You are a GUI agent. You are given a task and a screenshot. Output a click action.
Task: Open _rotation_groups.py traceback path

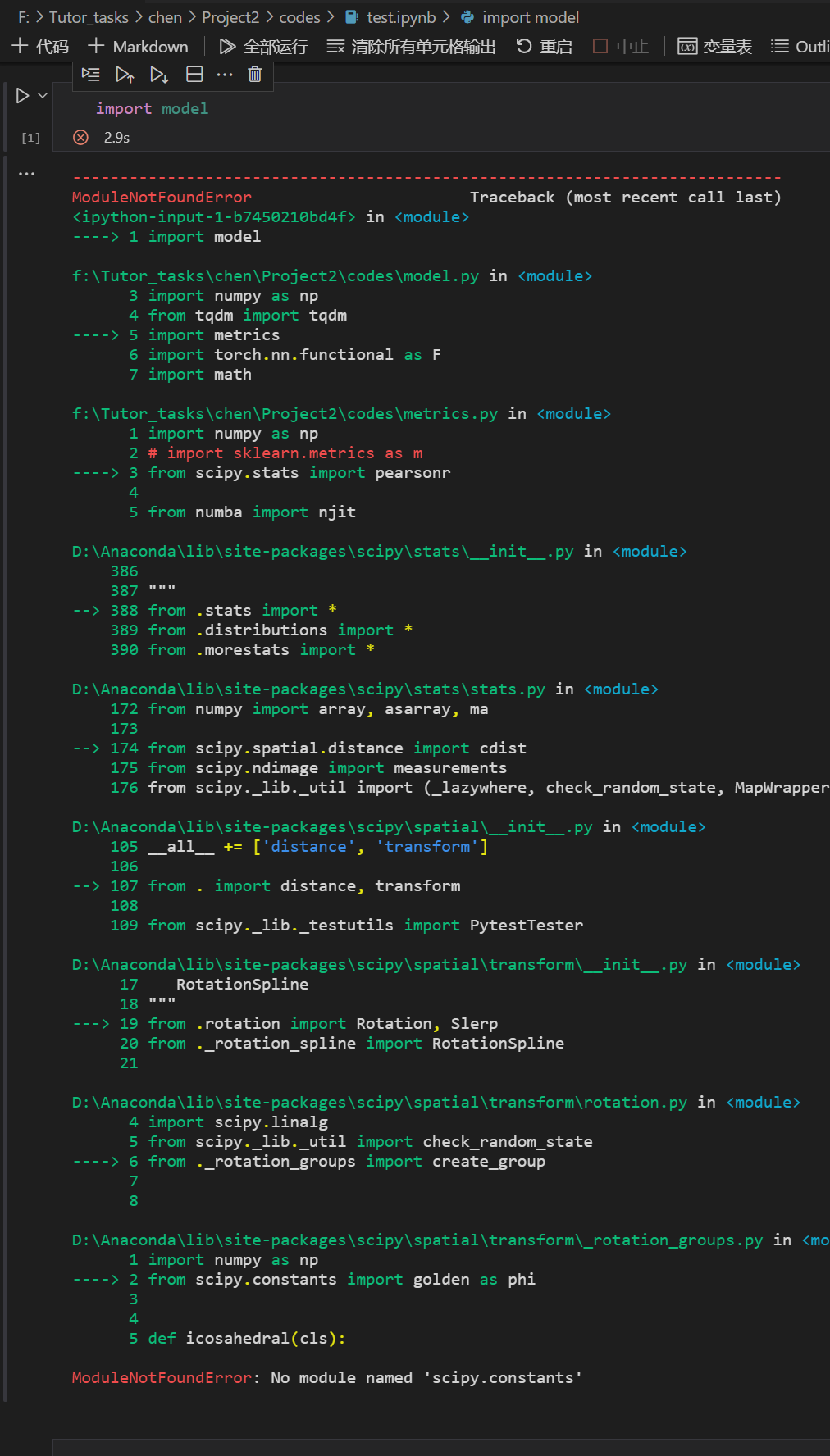417,1240
